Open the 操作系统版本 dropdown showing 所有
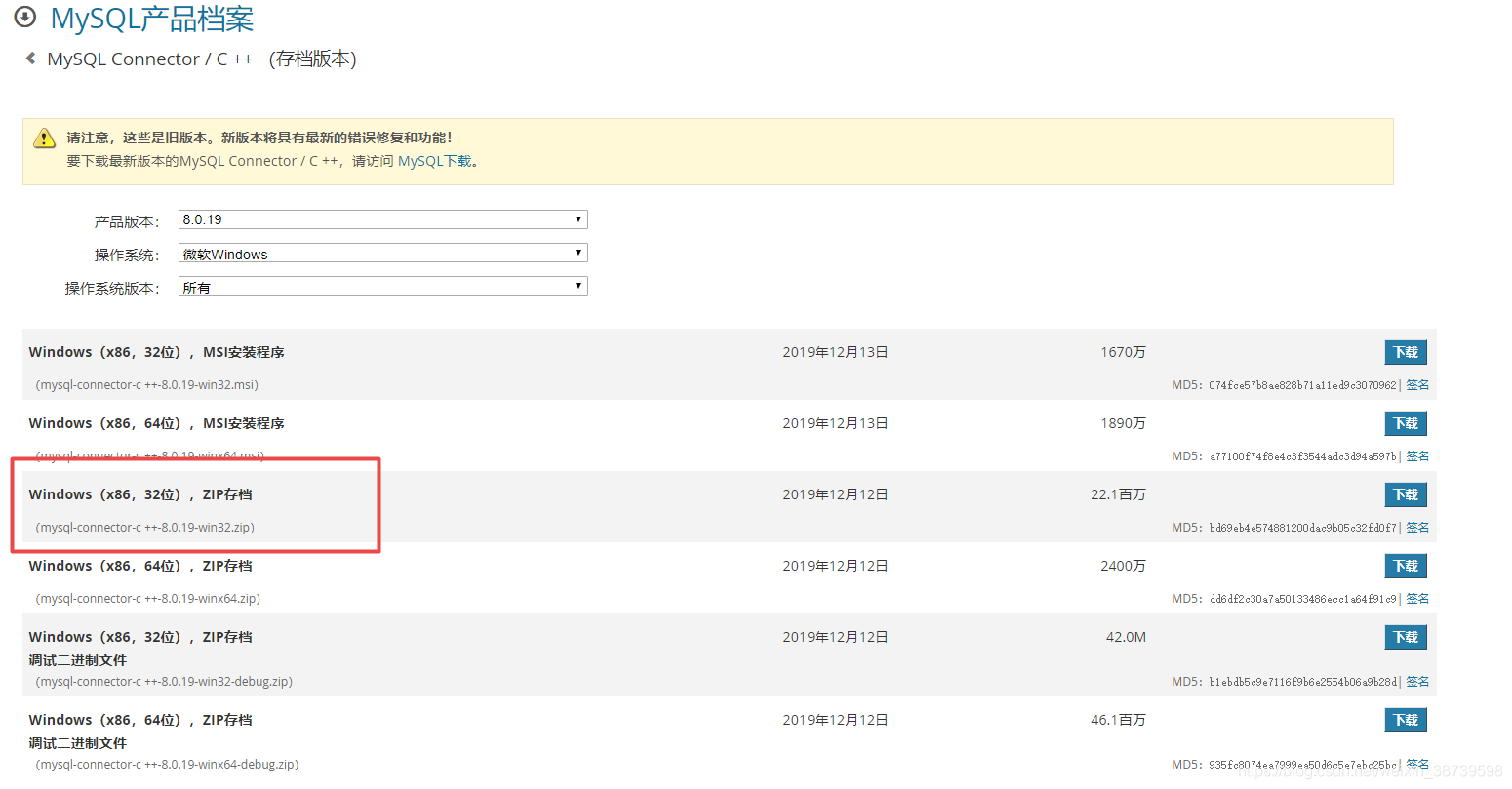1512x789 pixels. coord(383,287)
